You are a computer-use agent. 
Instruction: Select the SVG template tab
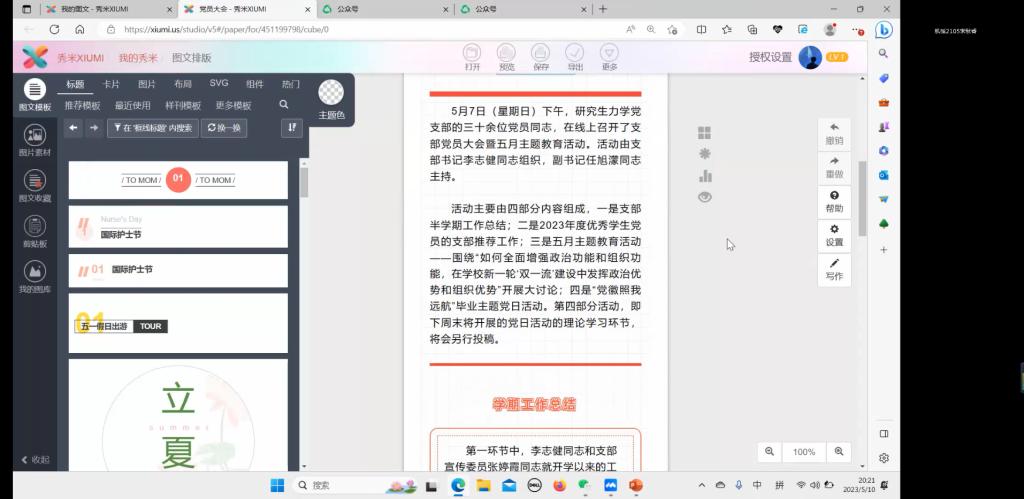click(218, 84)
